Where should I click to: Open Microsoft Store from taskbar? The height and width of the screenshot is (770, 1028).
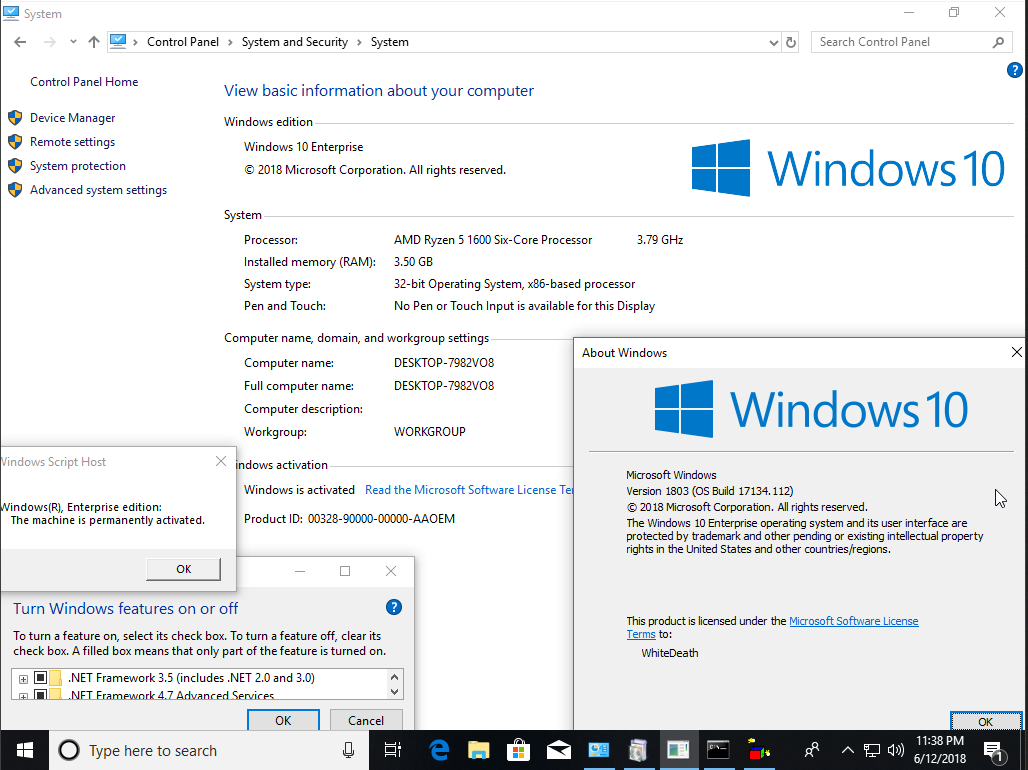pyautogui.click(x=519, y=750)
